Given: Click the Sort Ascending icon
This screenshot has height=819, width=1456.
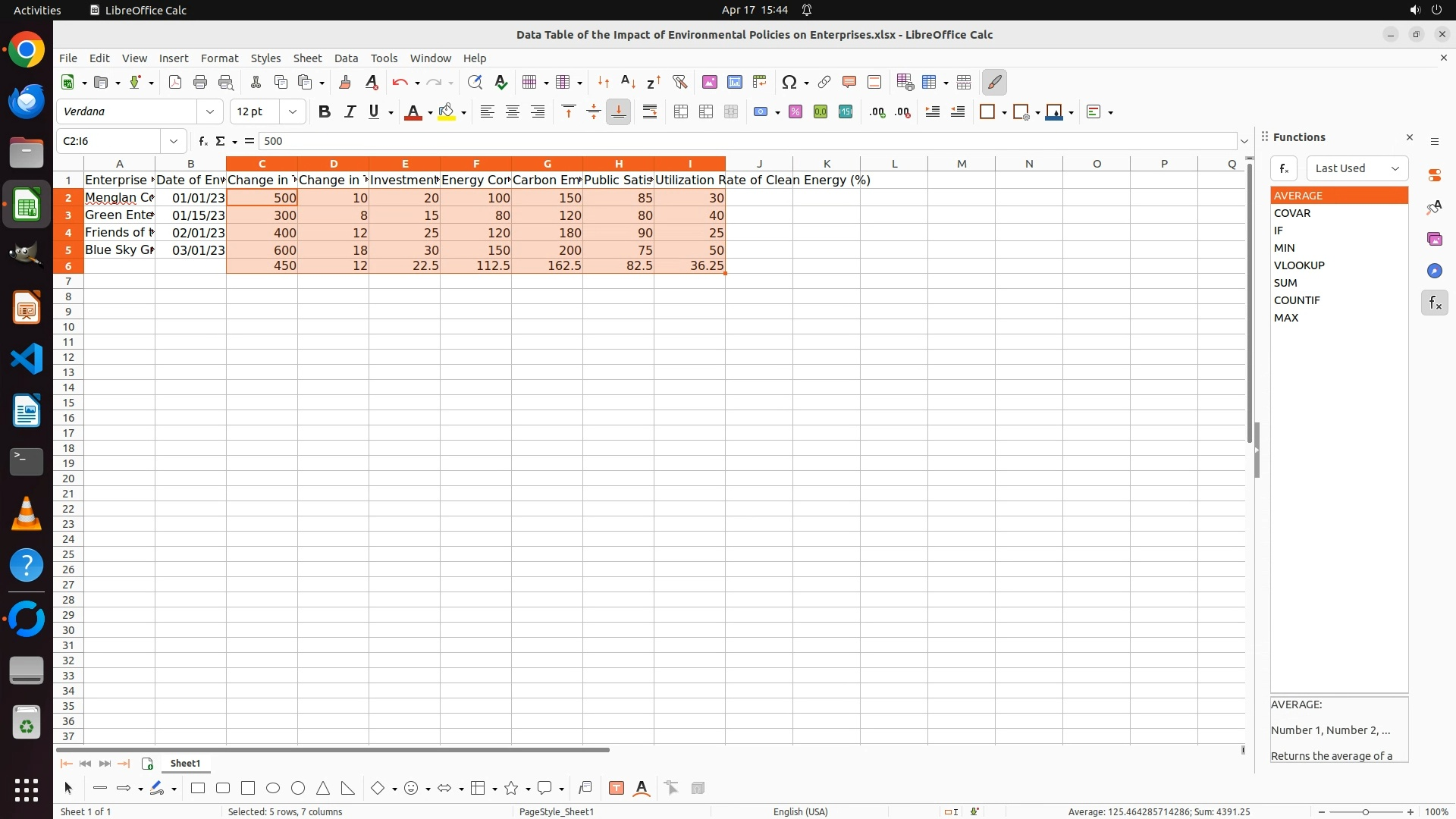Looking at the screenshot, I should 628,82.
